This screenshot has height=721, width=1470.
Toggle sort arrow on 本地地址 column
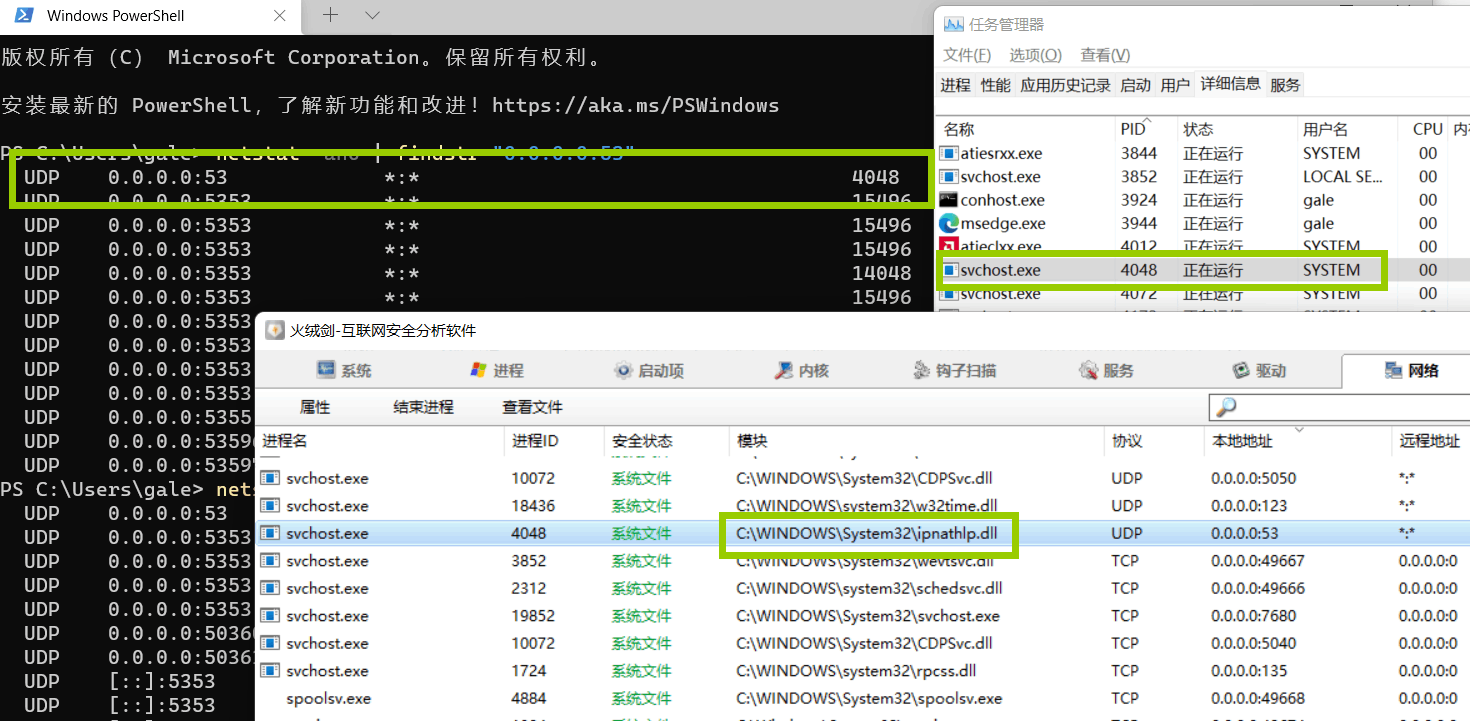click(x=1299, y=430)
